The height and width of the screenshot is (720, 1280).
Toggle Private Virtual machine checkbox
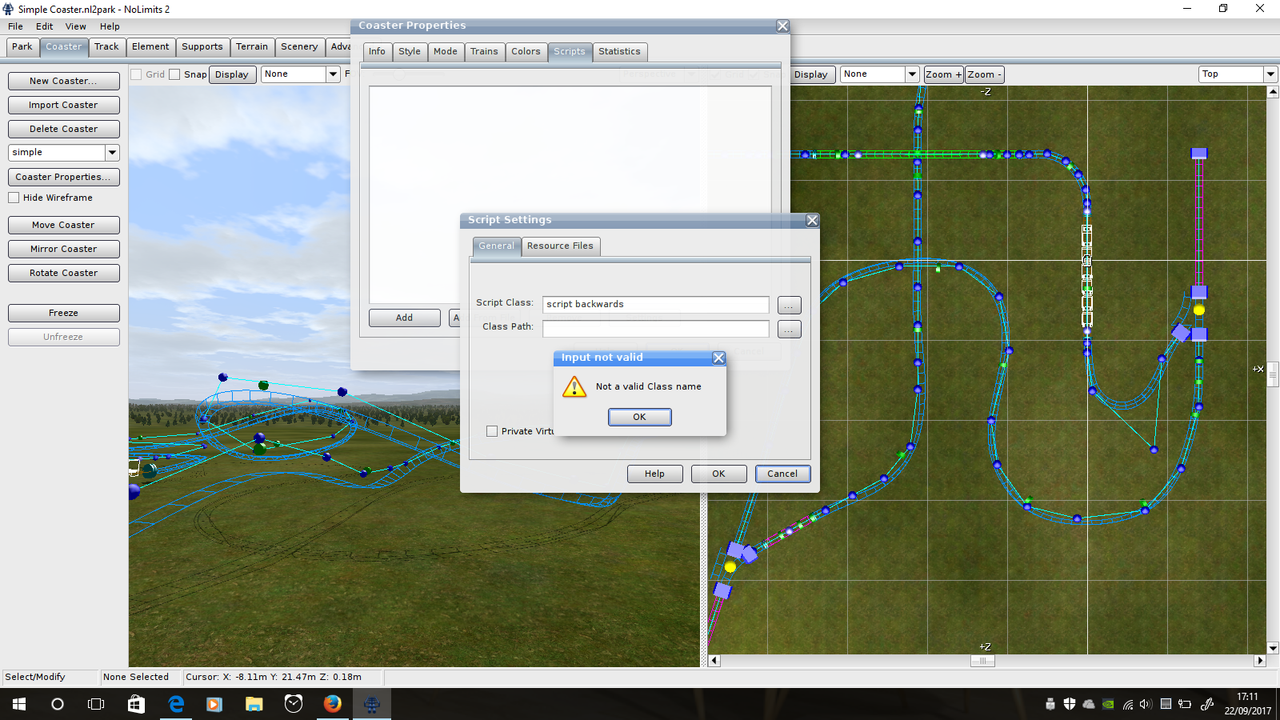pyautogui.click(x=492, y=431)
